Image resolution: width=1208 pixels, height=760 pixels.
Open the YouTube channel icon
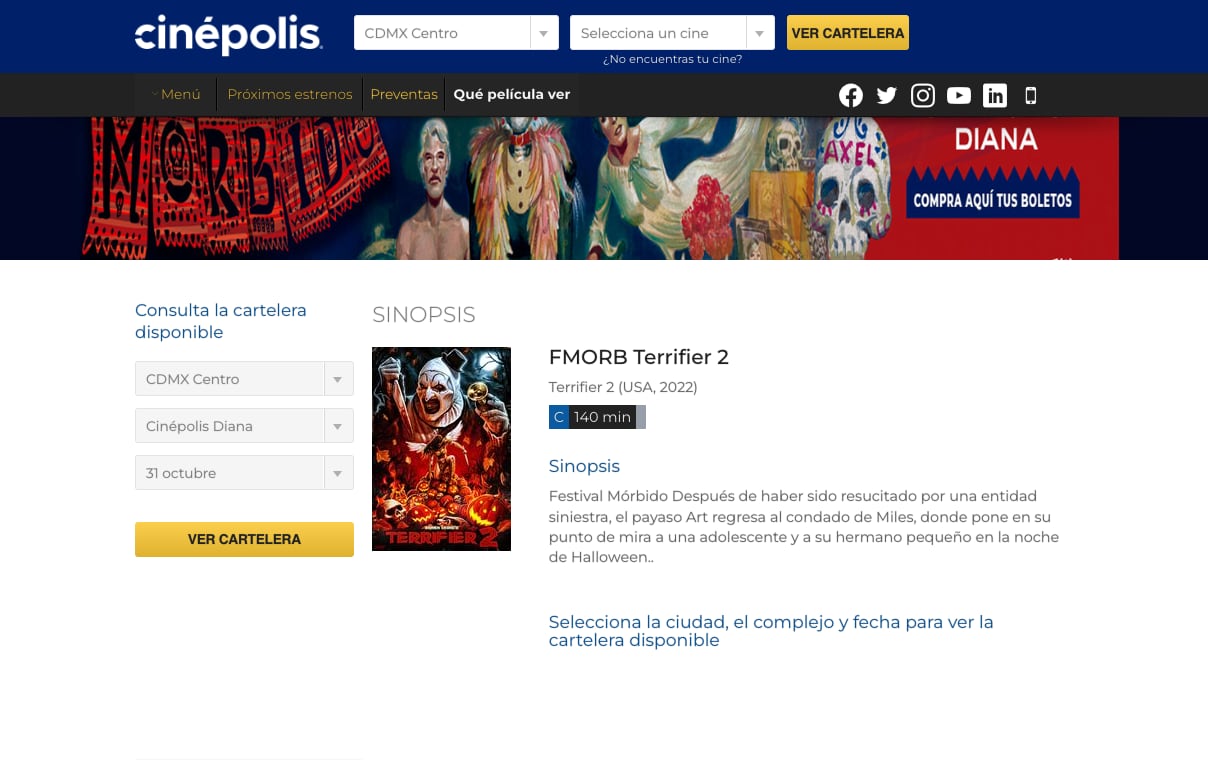tap(959, 95)
